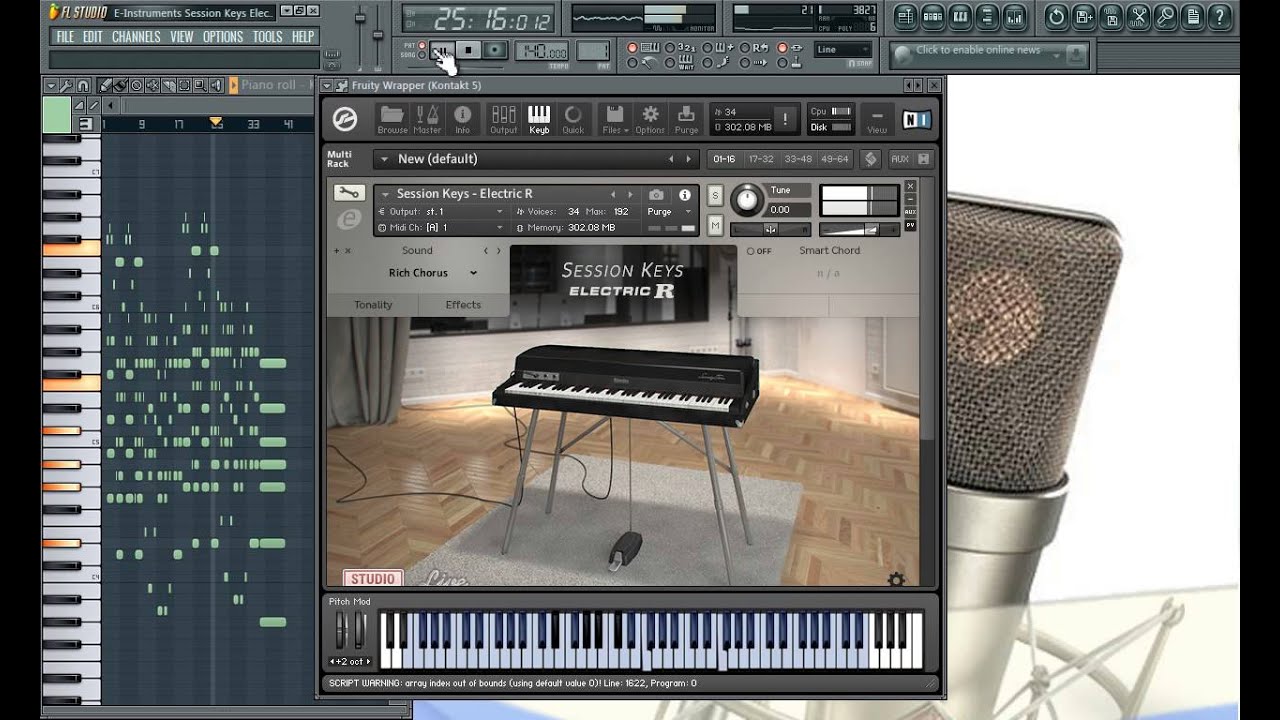Select piano roll speaker playback tool
Image resolution: width=1280 pixels, height=720 pixels.
217,86
